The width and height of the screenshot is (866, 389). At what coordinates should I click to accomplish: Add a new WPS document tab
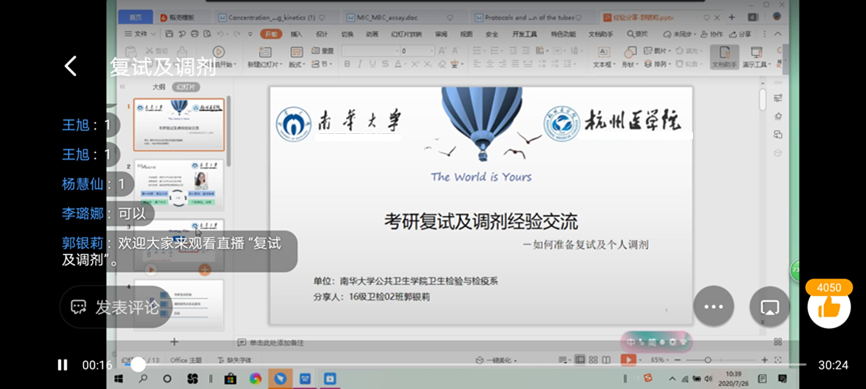[x=732, y=18]
